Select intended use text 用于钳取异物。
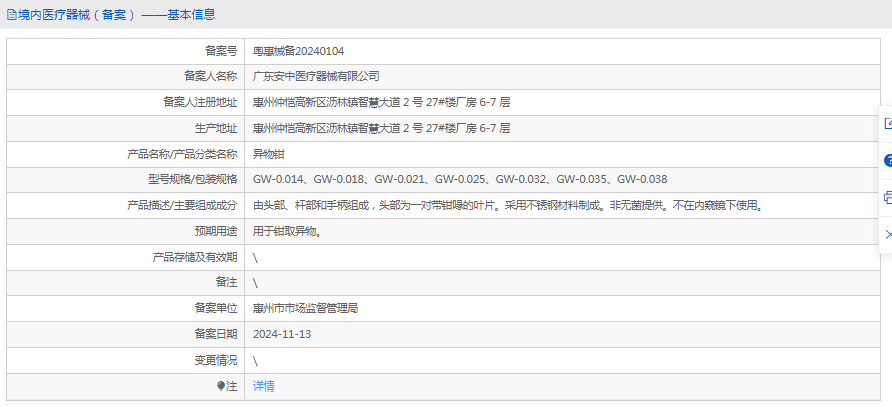Screen dimensions: 892x407 (x=288, y=232)
